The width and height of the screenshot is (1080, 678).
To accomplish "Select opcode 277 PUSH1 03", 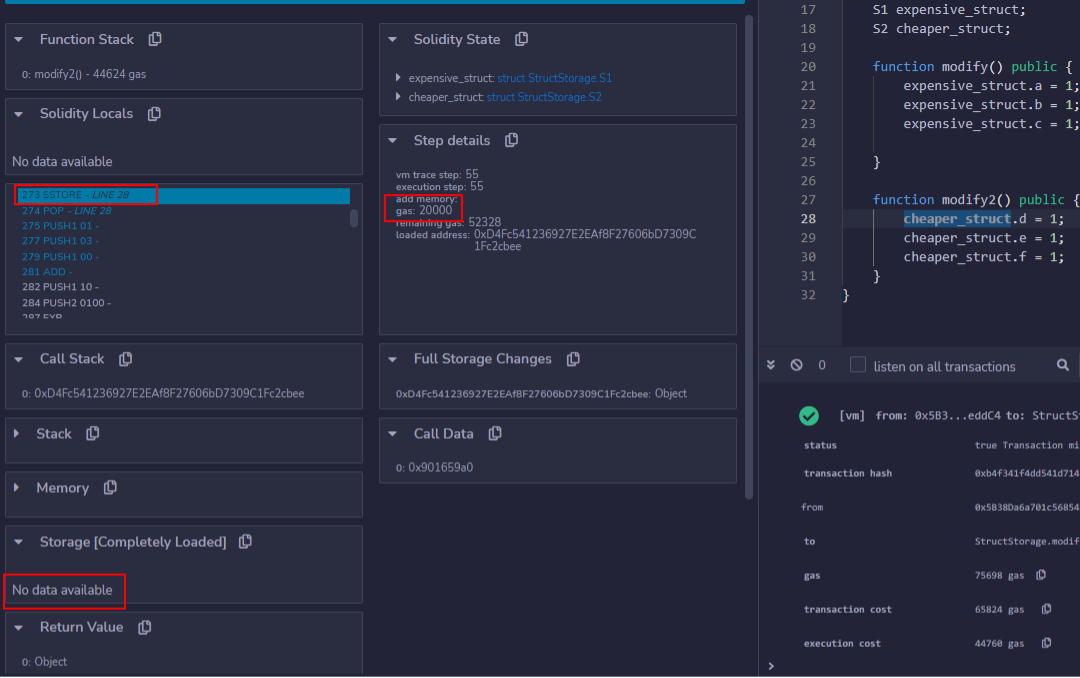I will coord(61,241).
